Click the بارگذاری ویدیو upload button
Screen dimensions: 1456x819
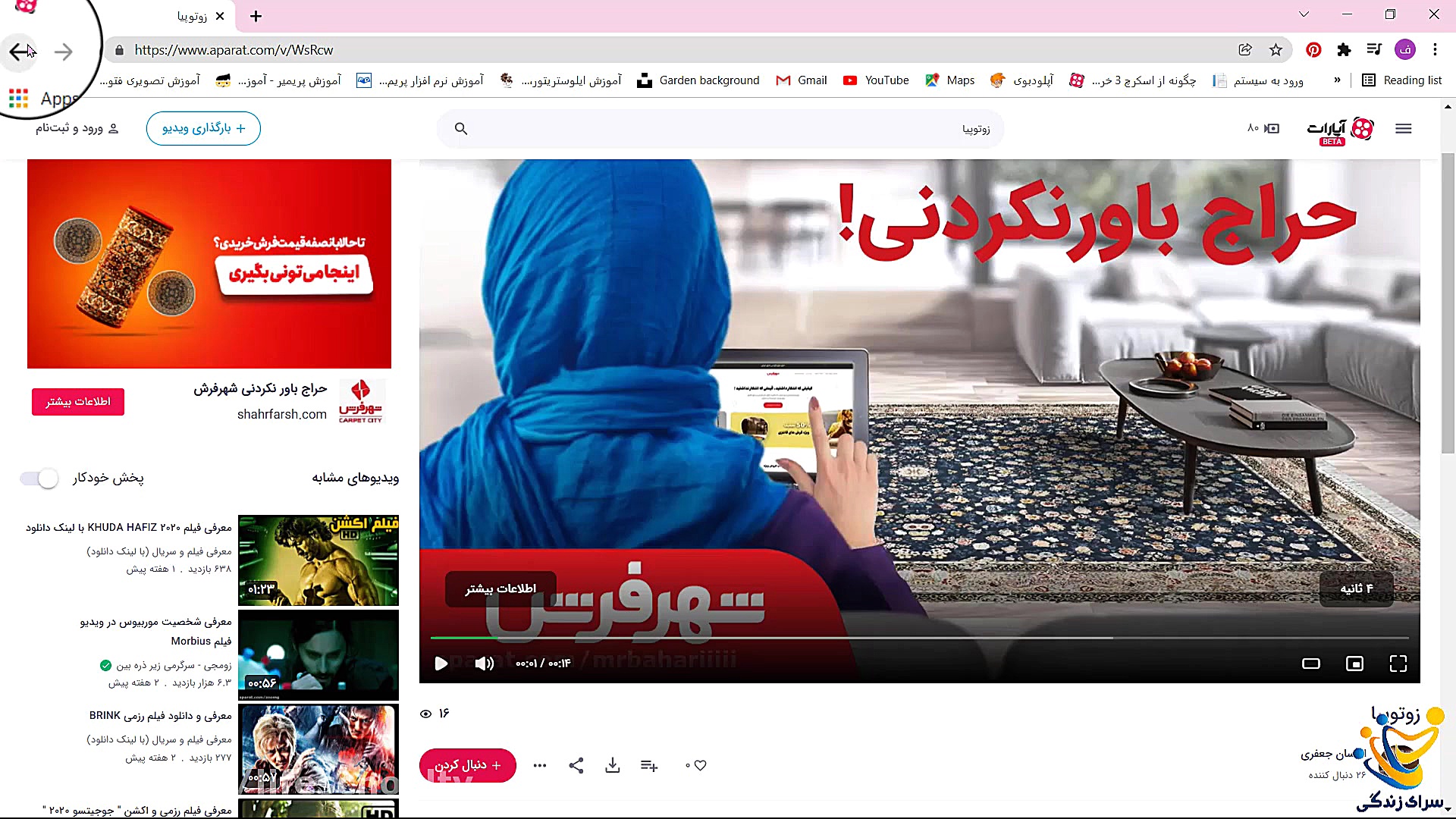tap(203, 128)
